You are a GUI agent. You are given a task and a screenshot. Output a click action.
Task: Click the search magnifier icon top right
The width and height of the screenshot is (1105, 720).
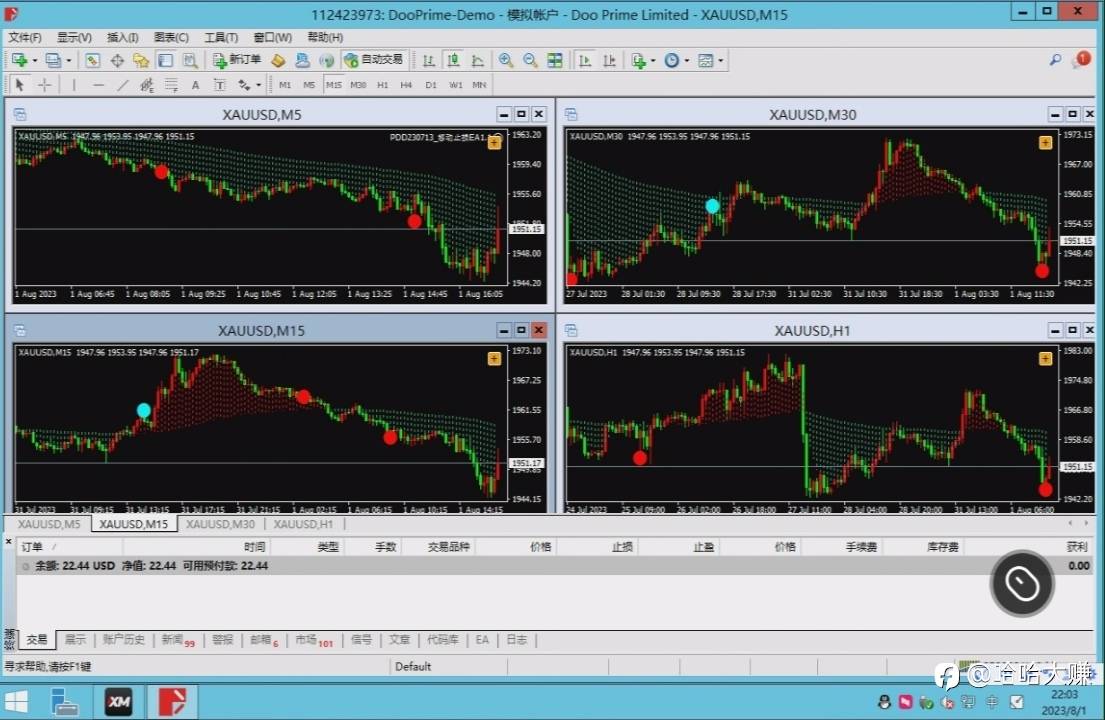point(1055,61)
